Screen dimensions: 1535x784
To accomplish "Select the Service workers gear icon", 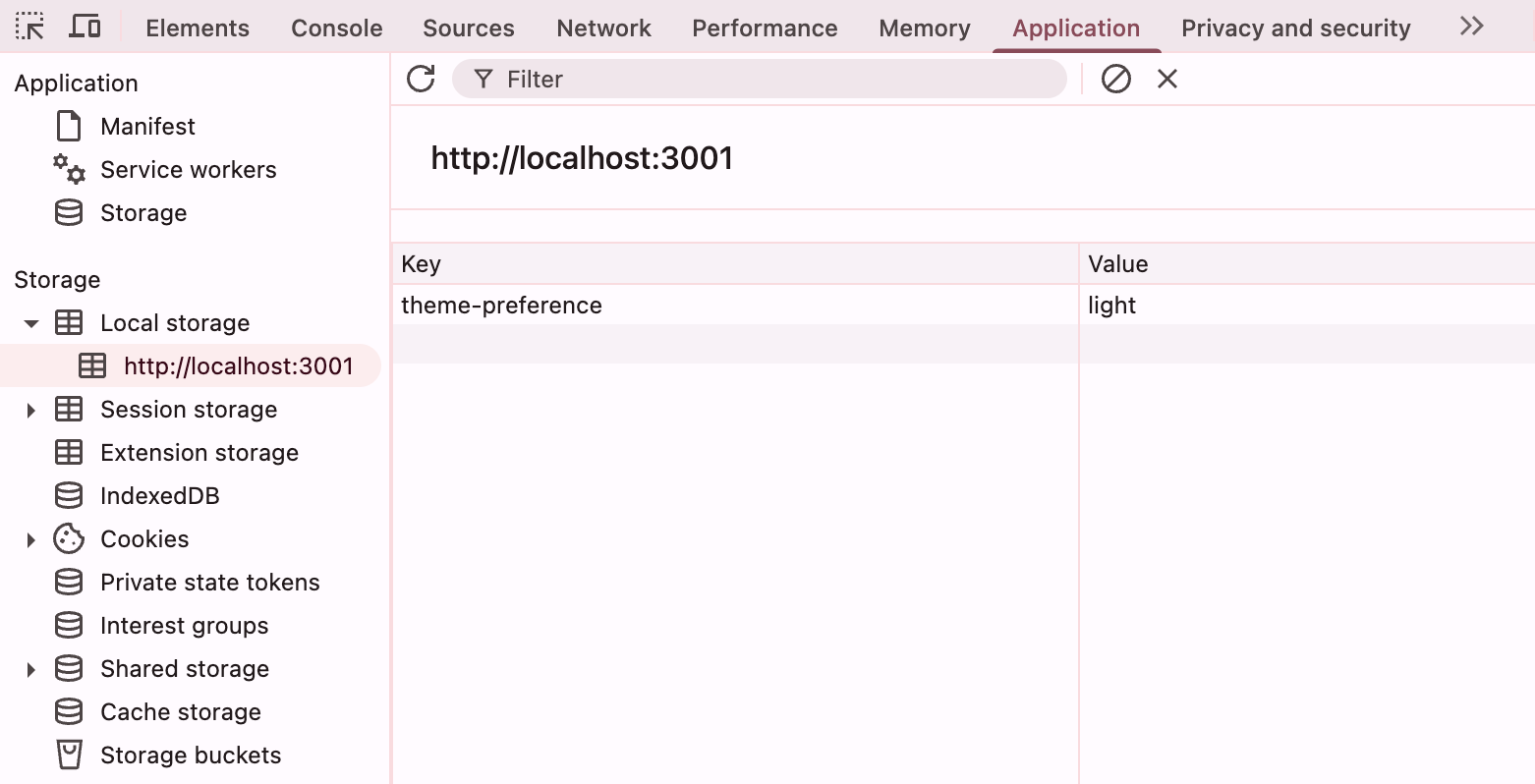I will click(69, 170).
